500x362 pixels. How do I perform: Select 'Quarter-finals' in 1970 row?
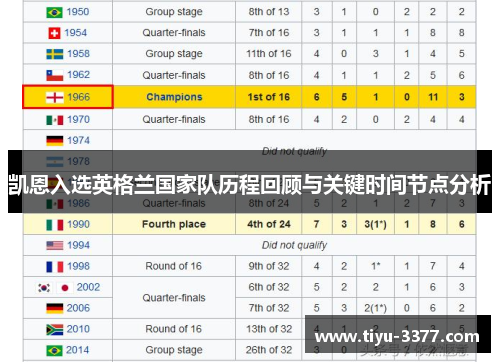tap(174, 119)
